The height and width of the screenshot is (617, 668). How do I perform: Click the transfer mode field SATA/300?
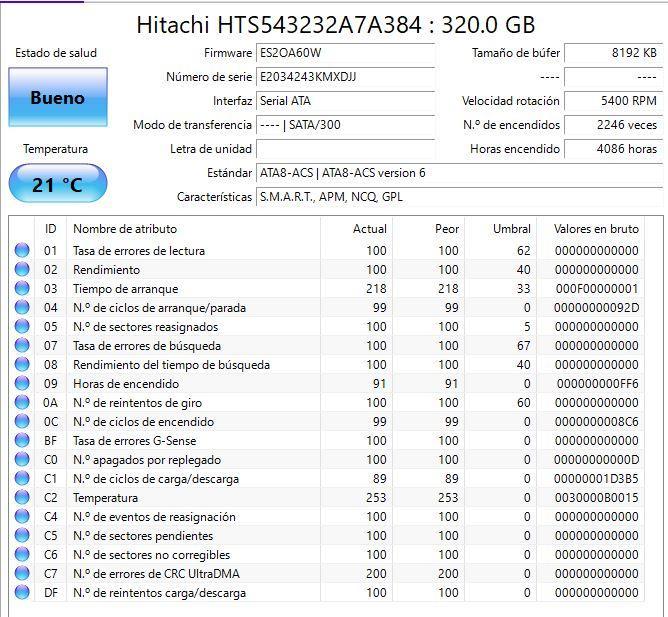tap(346, 125)
